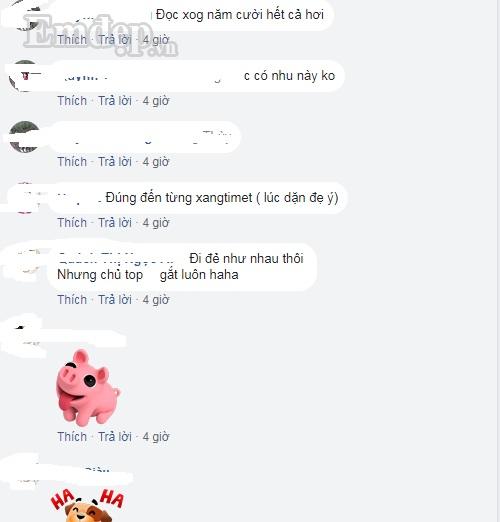Reply to the pig sticker comment
The width and height of the screenshot is (500, 522).
[x=115, y=437]
